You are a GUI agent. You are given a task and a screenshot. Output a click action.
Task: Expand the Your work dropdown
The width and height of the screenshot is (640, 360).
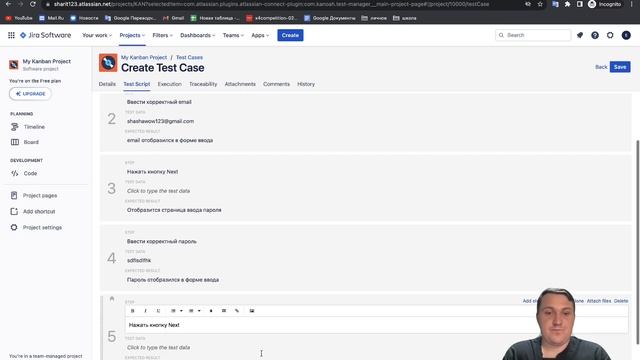97,36
